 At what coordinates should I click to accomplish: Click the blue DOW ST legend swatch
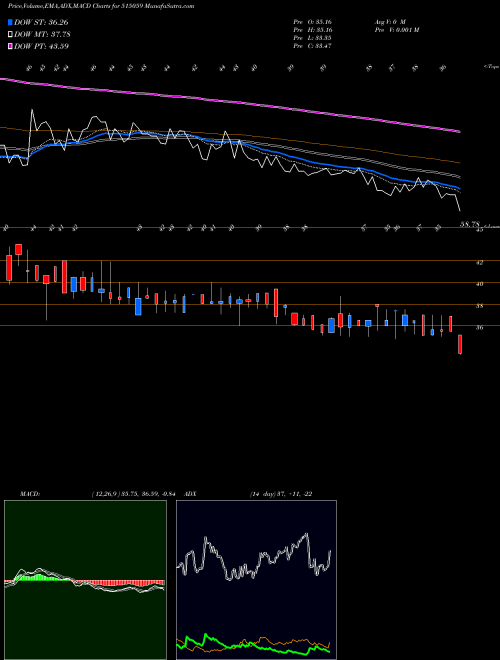pyautogui.click(x=10, y=22)
